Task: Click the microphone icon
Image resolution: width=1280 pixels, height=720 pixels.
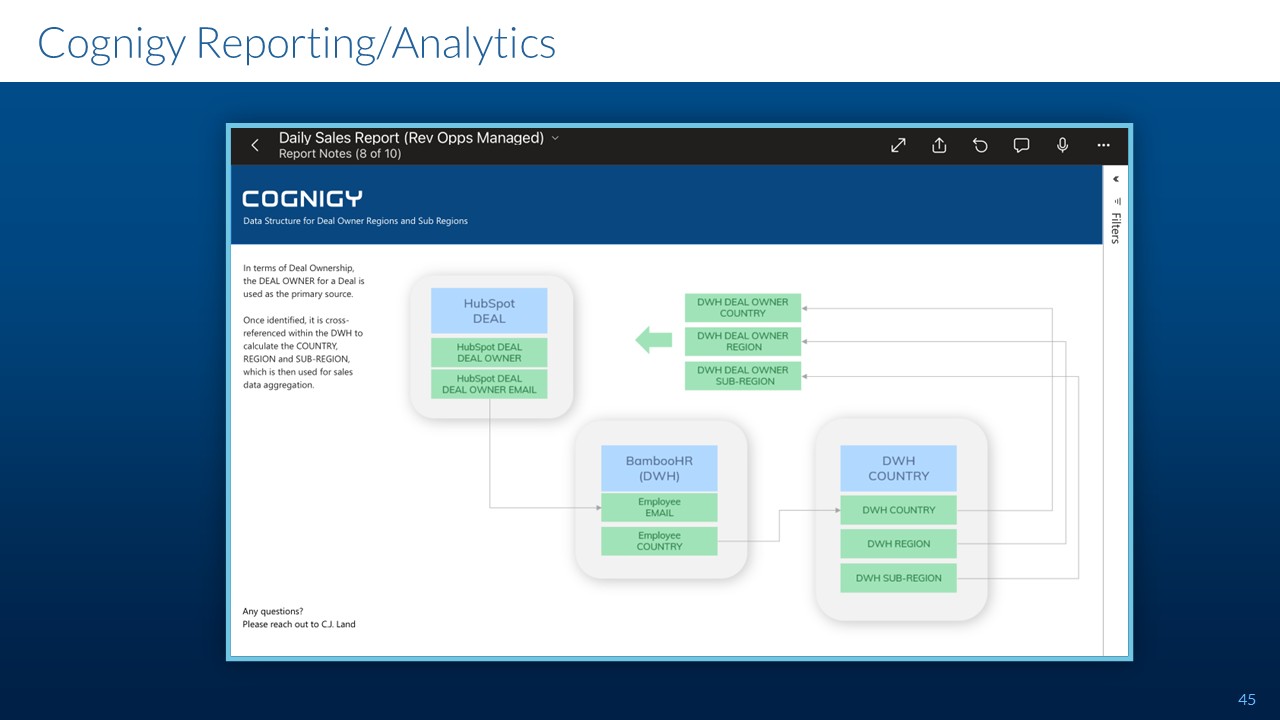Action: point(1062,146)
